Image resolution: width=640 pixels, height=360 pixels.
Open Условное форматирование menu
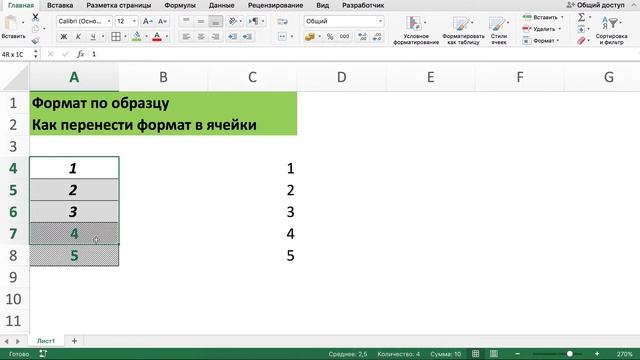point(416,30)
